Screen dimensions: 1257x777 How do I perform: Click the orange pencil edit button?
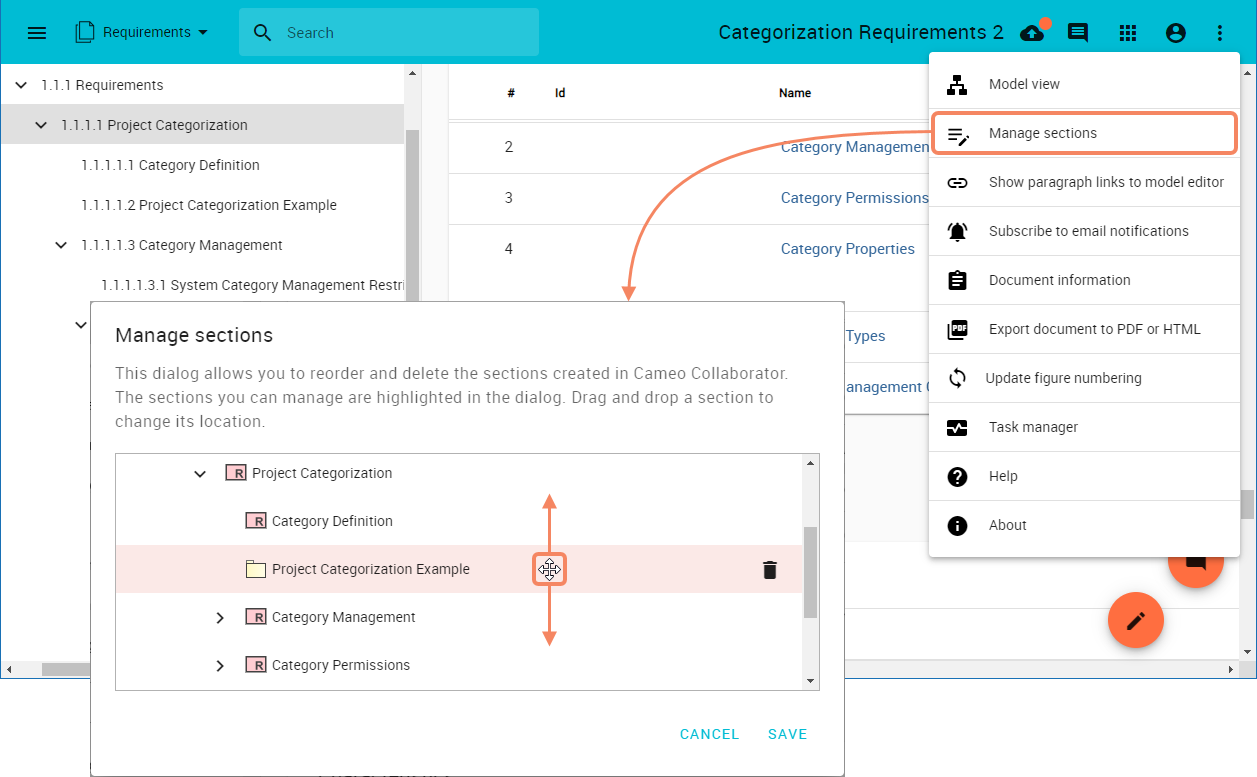pos(1135,620)
